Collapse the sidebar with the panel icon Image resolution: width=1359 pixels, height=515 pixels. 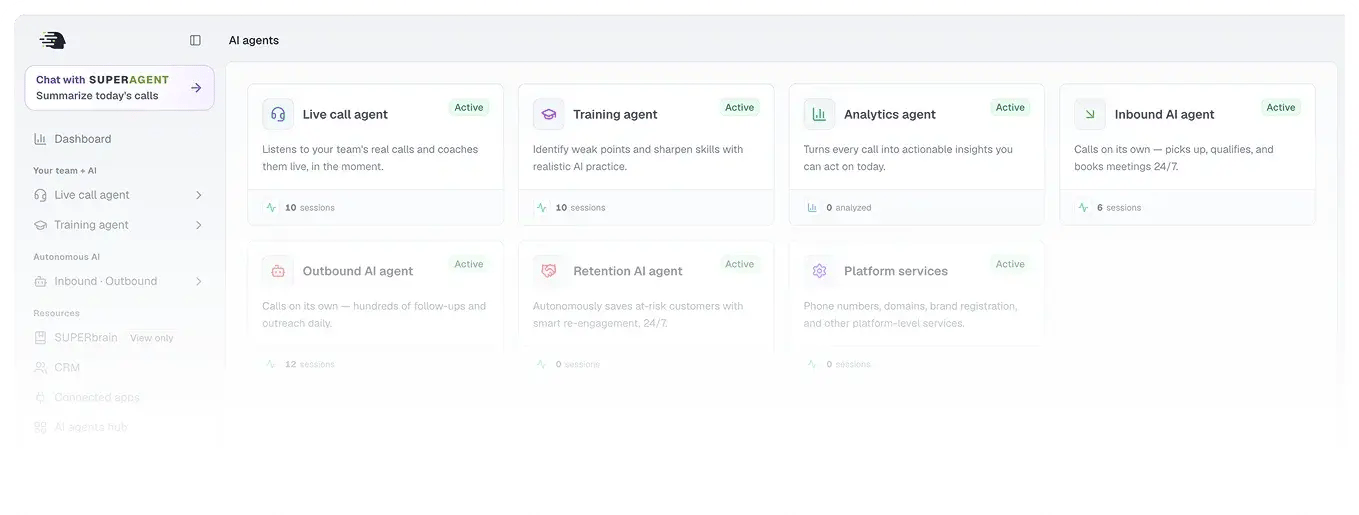pyautogui.click(x=195, y=40)
